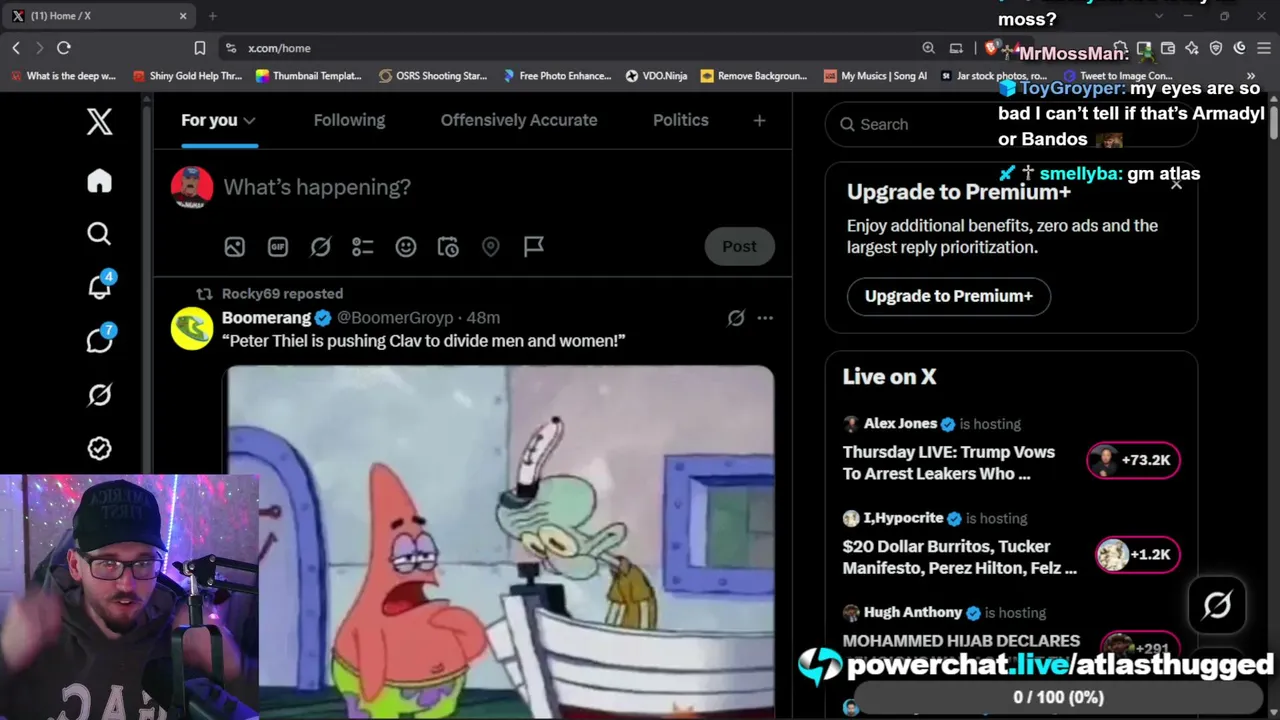The height and width of the screenshot is (720, 1280).
Task: Add a GIF to the post
Action: pos(278,247)
